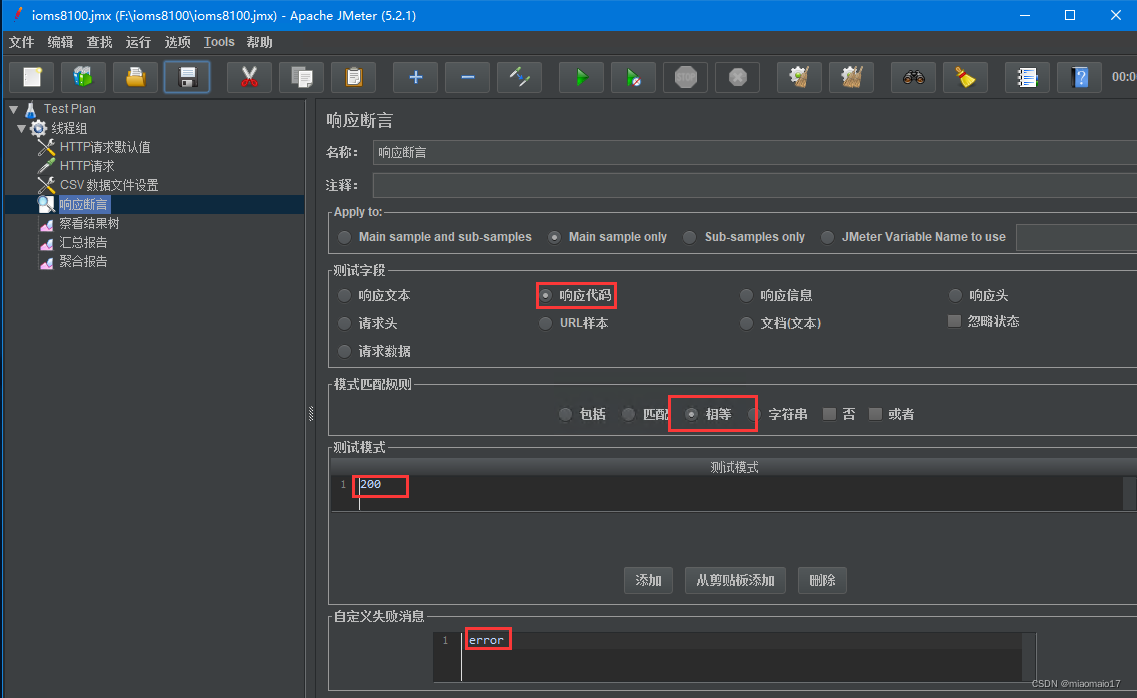Screen dimensions: 1137x698
Task: Create a new test plan with New icon
Action: tap(32, 77)
